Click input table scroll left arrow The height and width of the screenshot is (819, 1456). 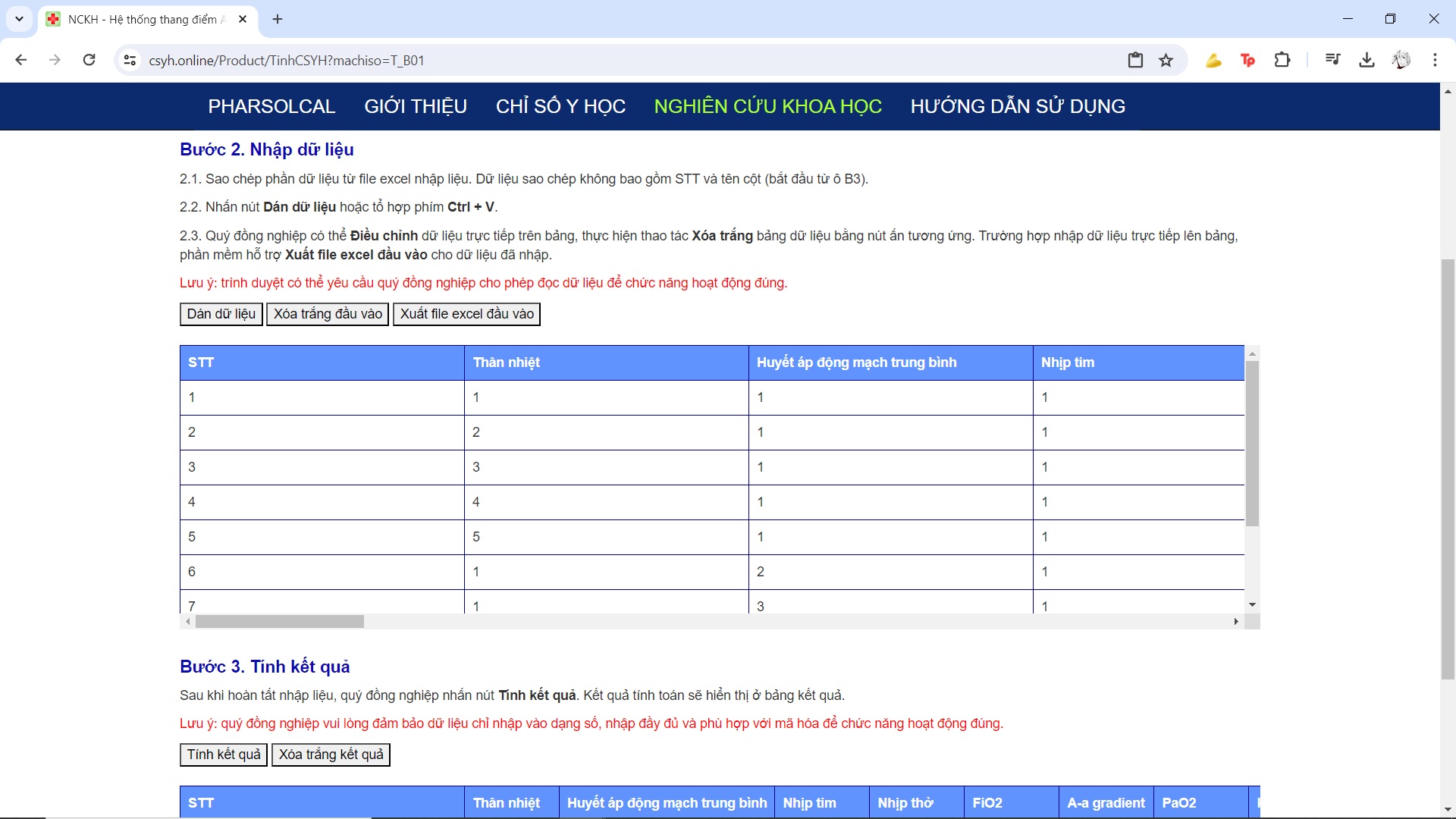pos(187,622)
